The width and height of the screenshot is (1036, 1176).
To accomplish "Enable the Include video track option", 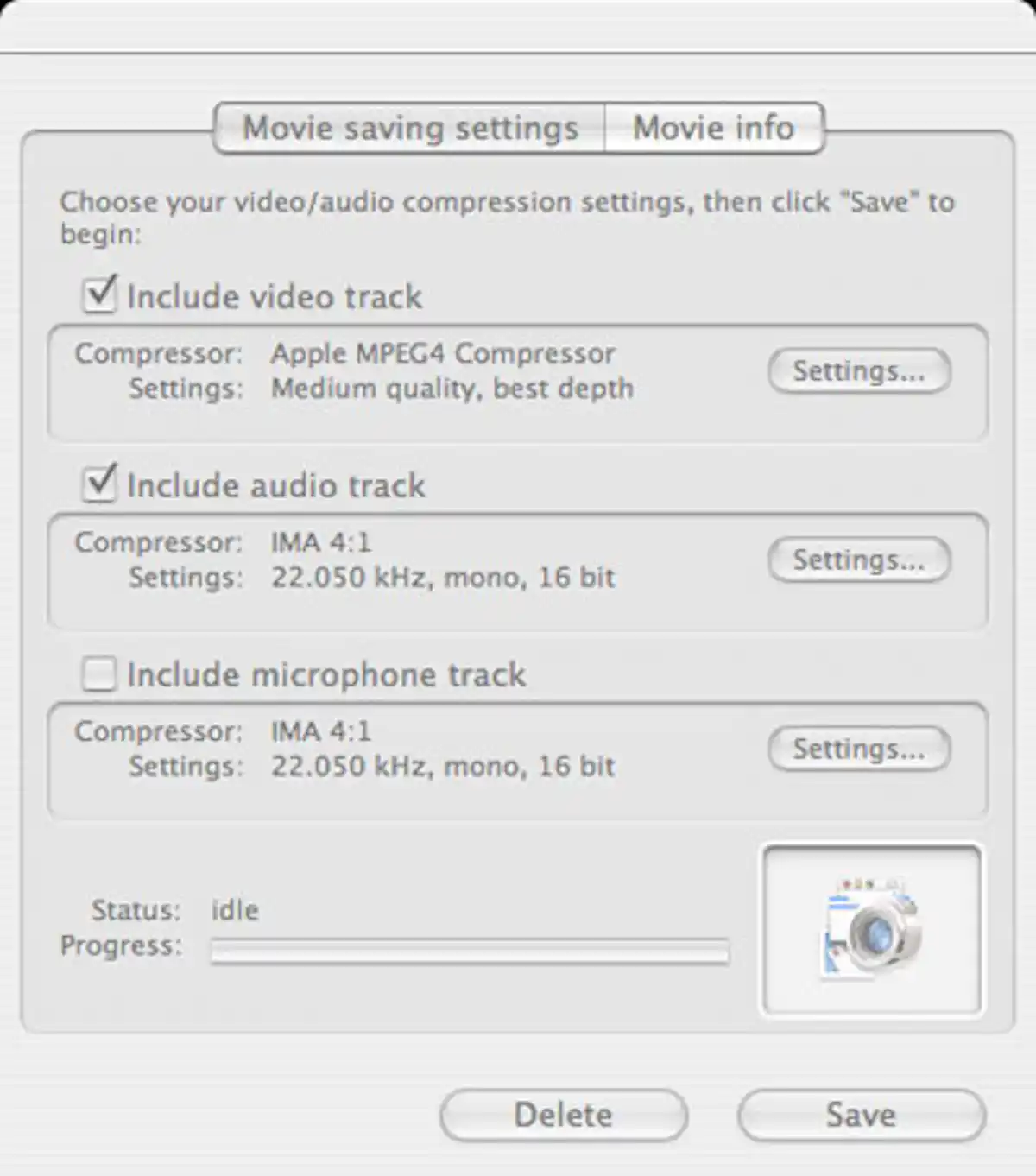I will (98, 295).
